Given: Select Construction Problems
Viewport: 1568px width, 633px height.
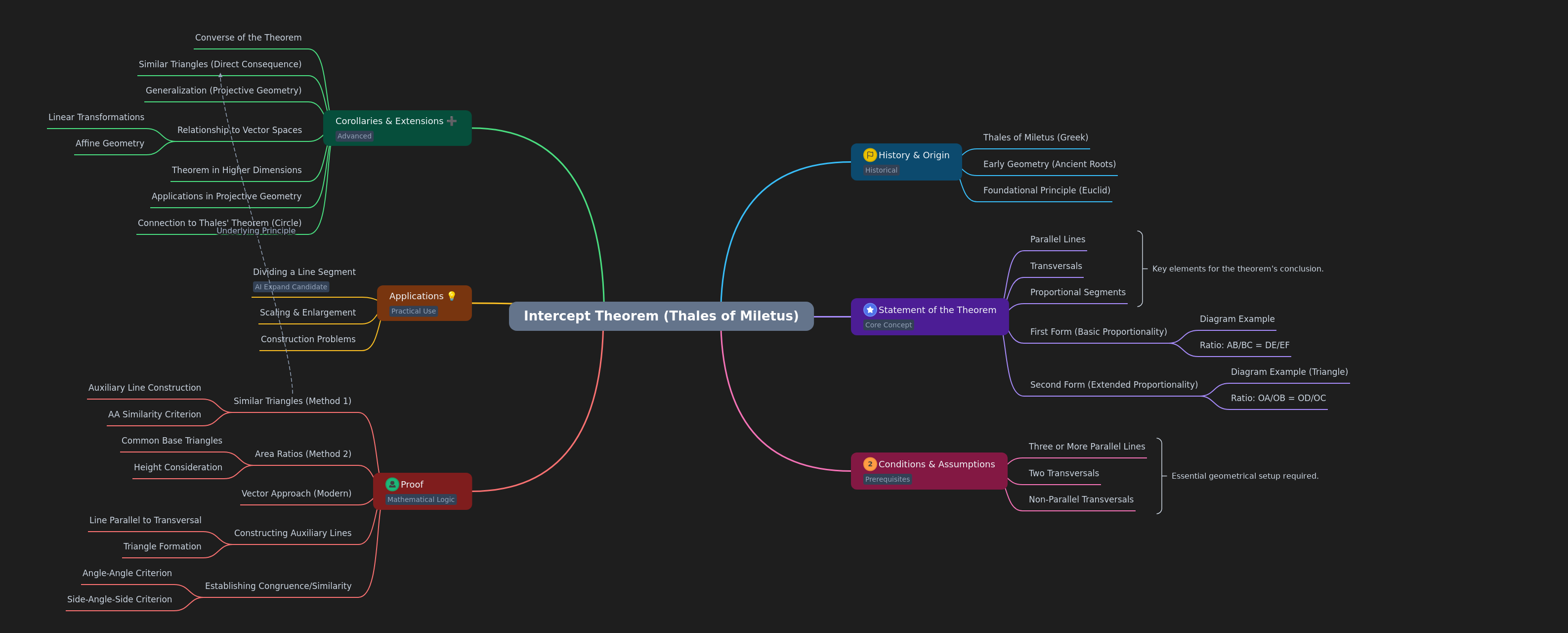Looking at the screenshot, I should point(308,339).
